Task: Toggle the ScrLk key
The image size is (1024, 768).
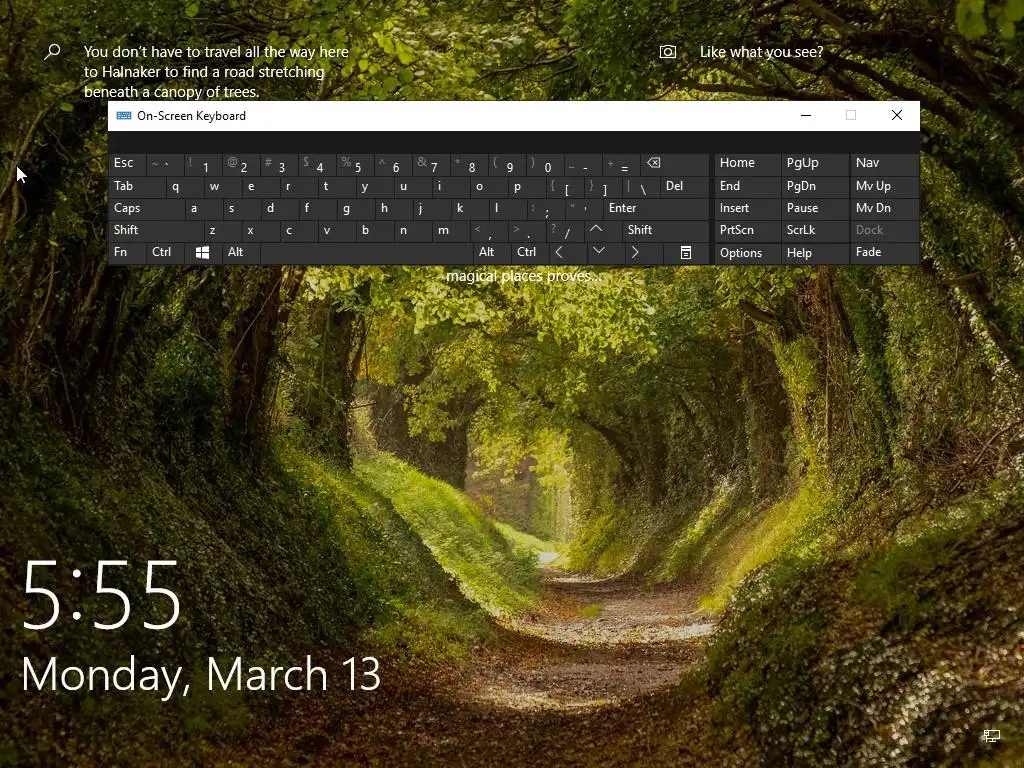Action: [x=813, y=230]
